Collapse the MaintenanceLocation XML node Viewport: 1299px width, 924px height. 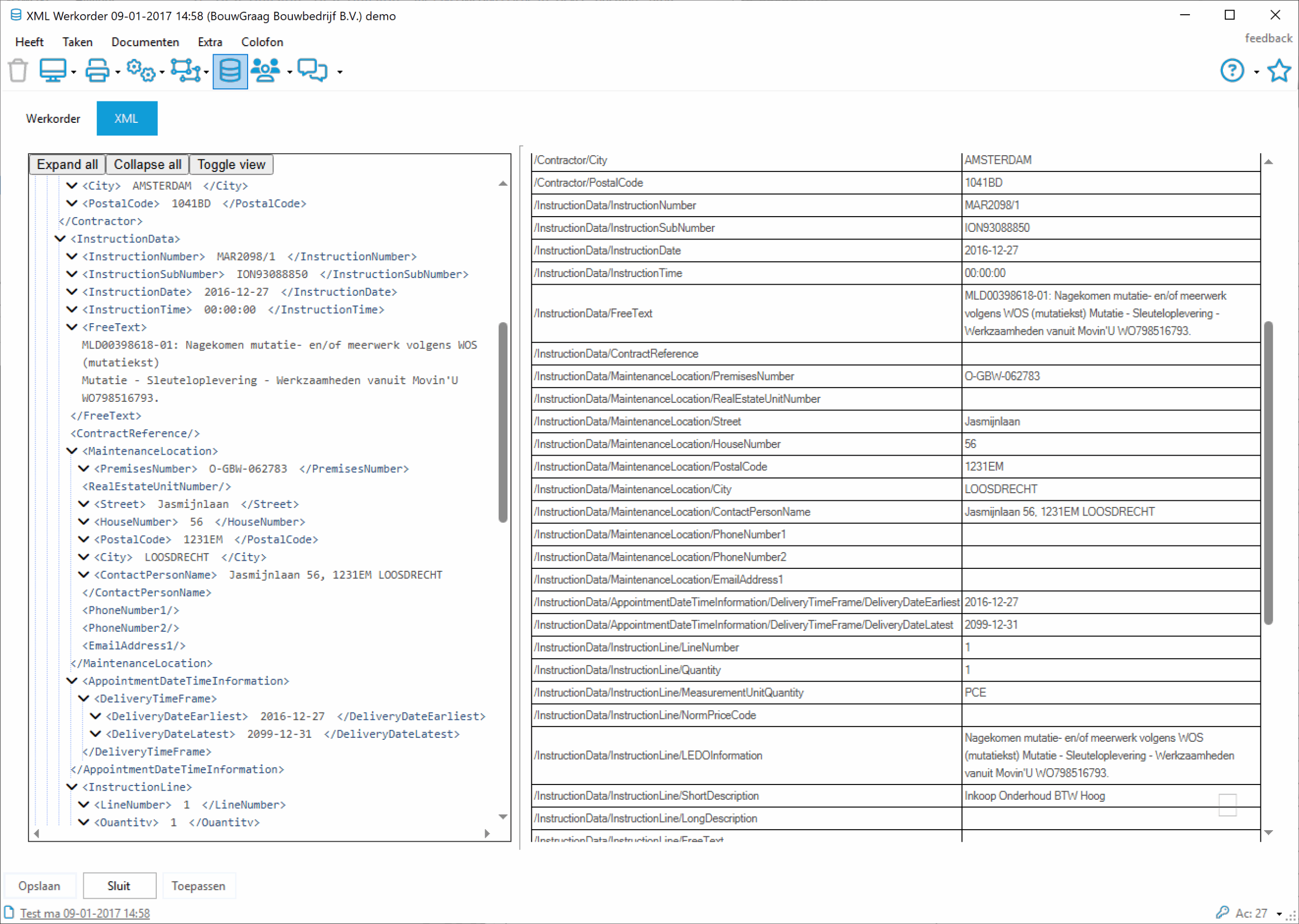[x=72, y=451]
